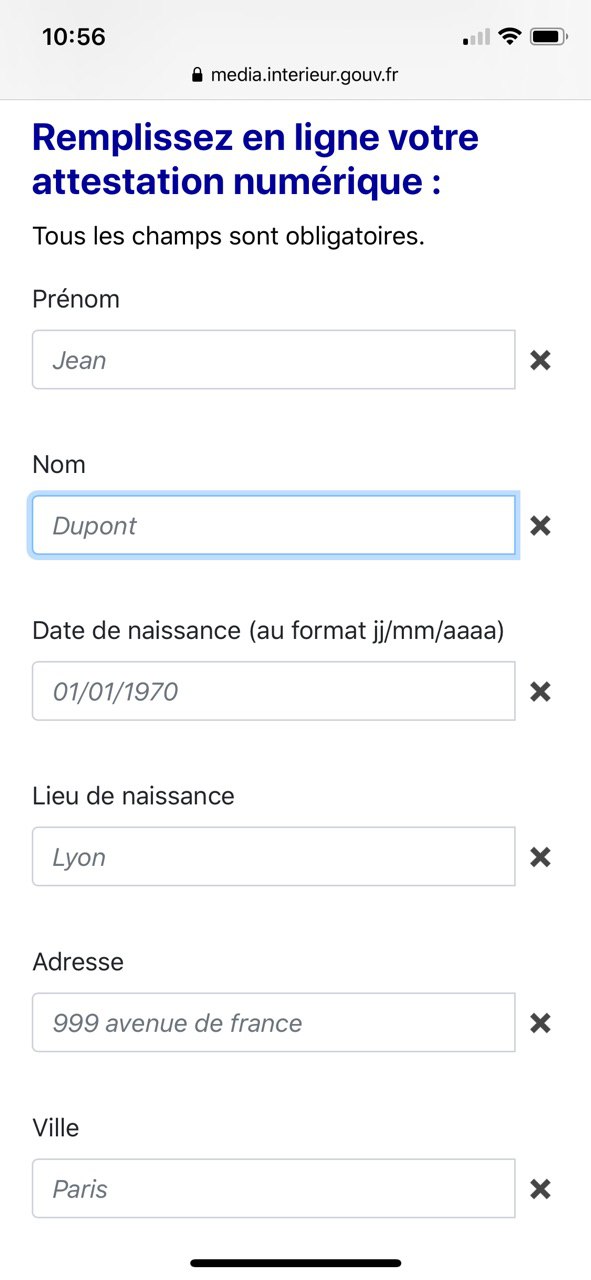Select the birth date input 01/01/1970
Screen dimensions: 591x1280
(x=274, y=691)
